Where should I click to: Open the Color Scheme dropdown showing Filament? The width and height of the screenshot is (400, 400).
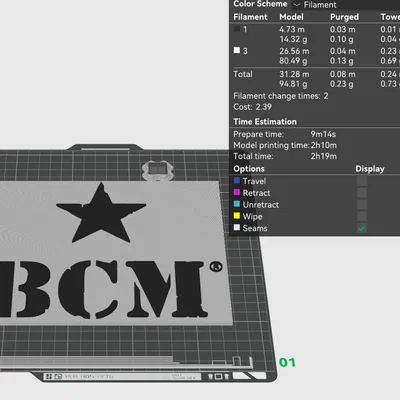[x=347, y=5]
